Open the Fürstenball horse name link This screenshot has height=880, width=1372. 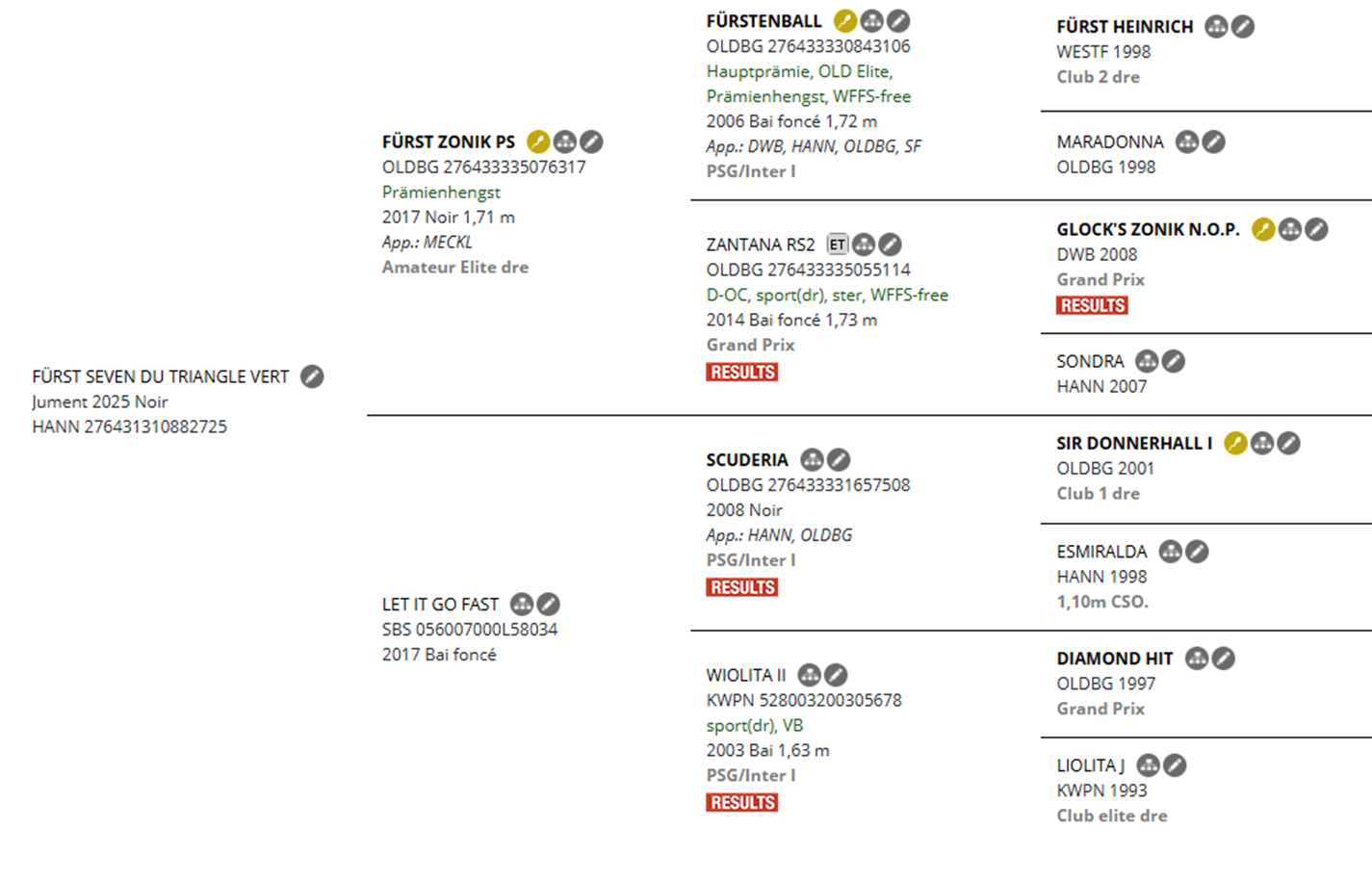pyautogui.click(x=764, y=21)
